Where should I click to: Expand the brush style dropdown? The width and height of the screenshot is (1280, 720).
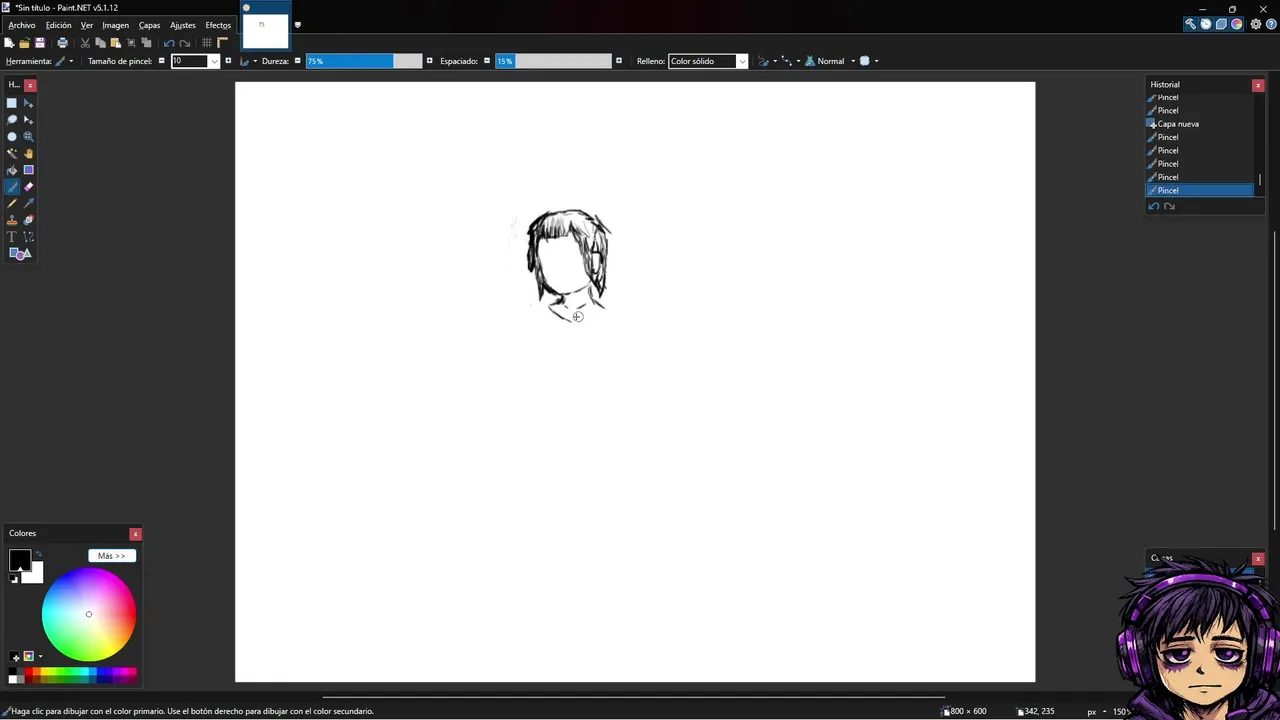[x=248, y=61]
